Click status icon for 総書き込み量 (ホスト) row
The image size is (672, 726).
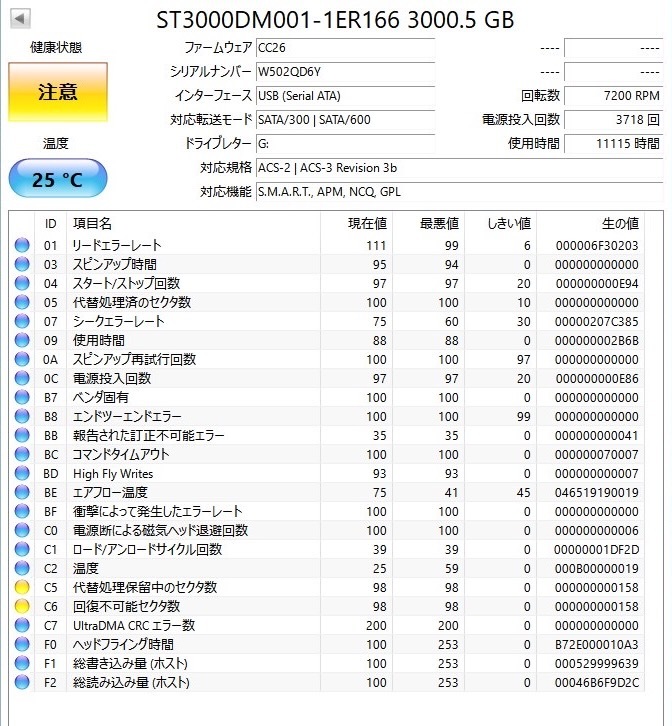coord(22,663)
